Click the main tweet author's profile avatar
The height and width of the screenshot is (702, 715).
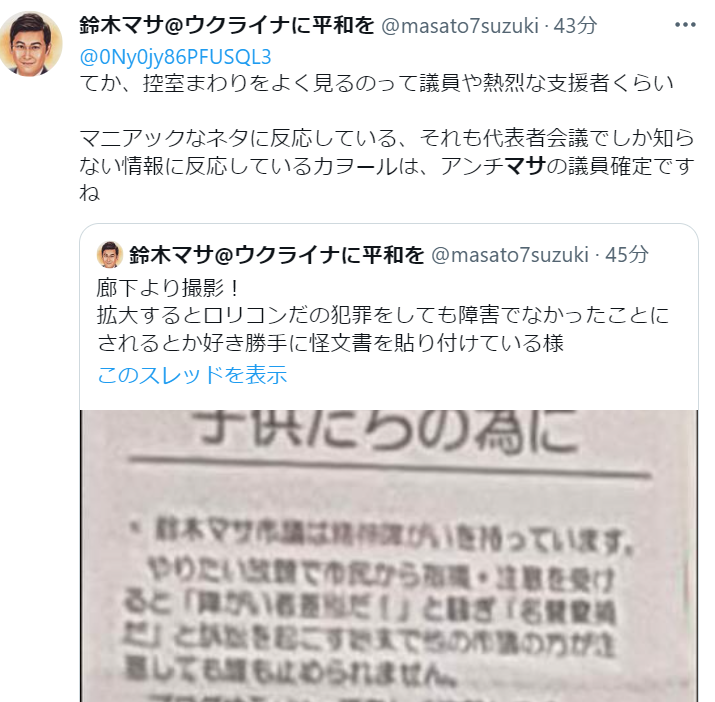pyautogui.click(x=30, y=43)
